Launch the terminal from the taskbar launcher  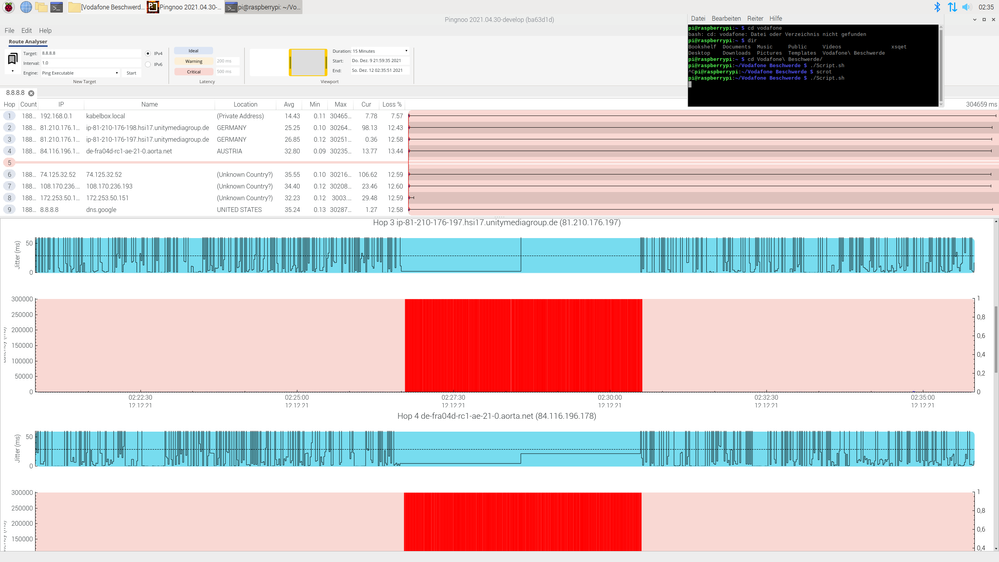coord(57,7)
